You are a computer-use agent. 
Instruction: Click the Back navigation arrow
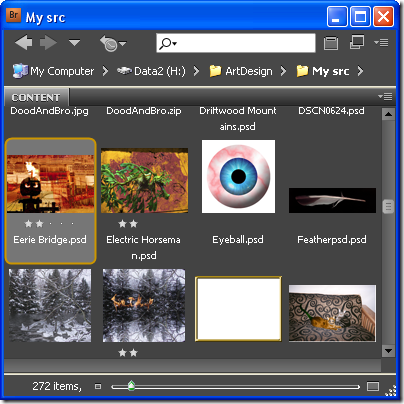[x=24, y=43]
